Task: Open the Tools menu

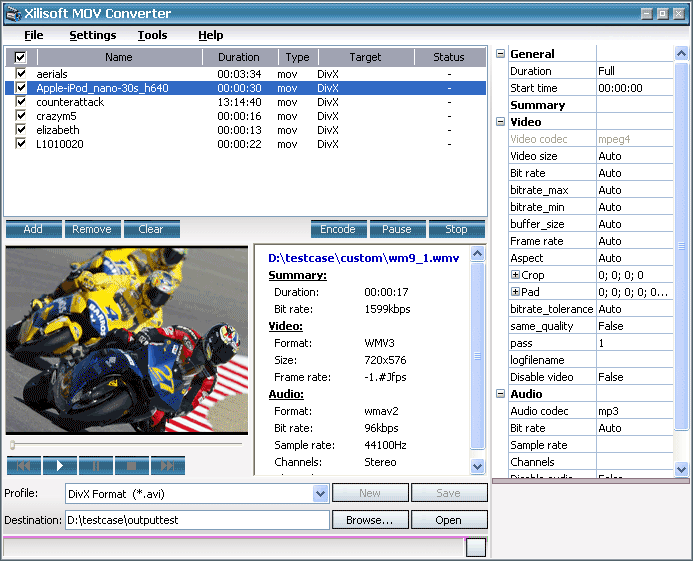Action: pos(152,35)
